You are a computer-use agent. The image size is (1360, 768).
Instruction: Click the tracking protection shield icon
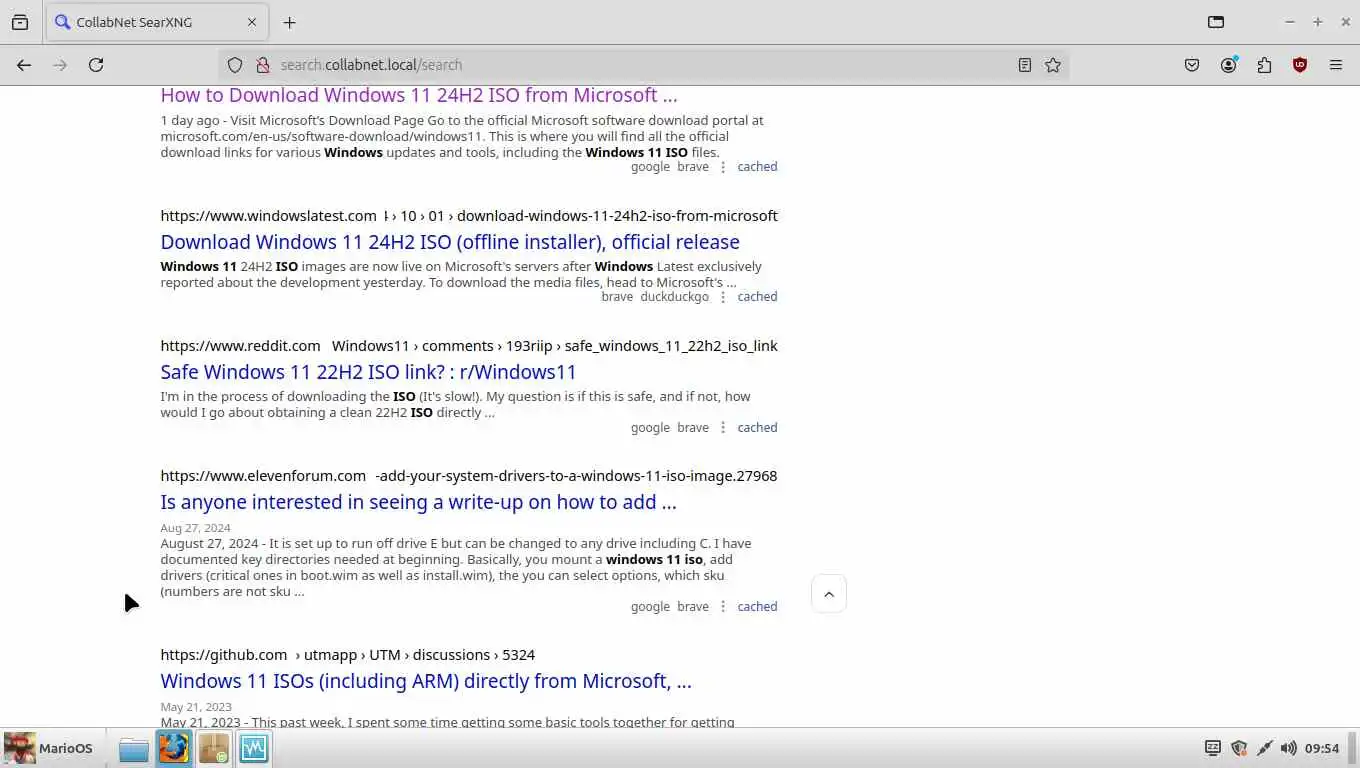tap(235, 65)
